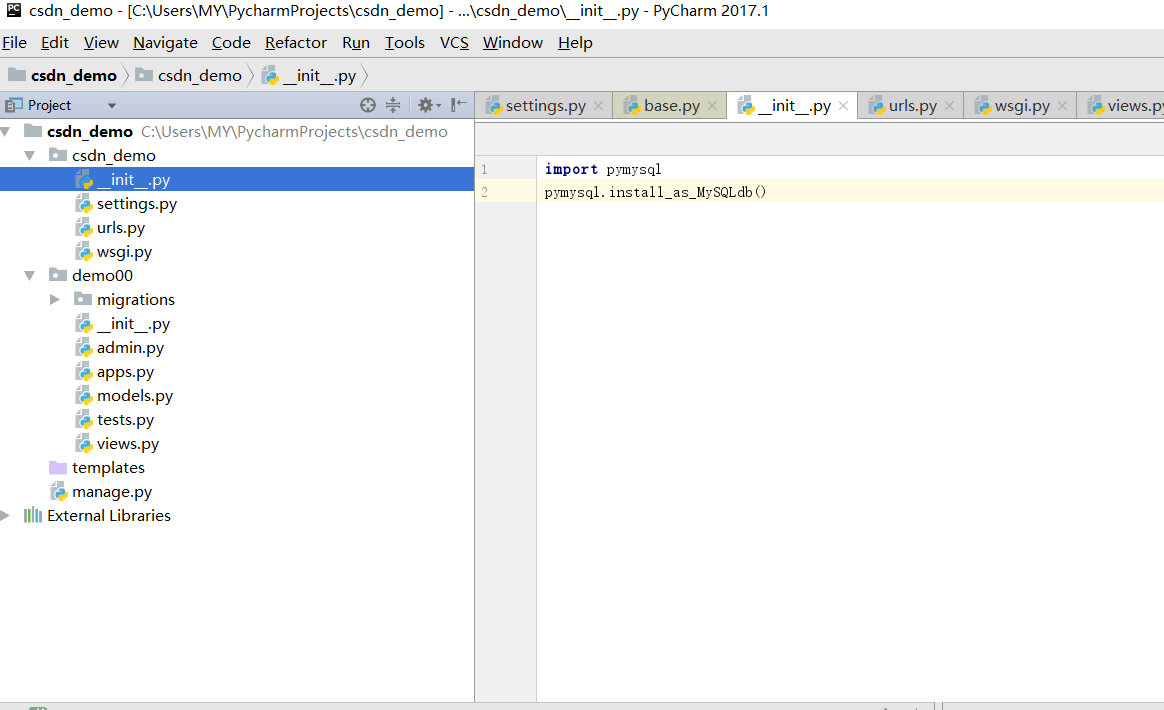Close the __init__.py editor tab

point(843,105)
